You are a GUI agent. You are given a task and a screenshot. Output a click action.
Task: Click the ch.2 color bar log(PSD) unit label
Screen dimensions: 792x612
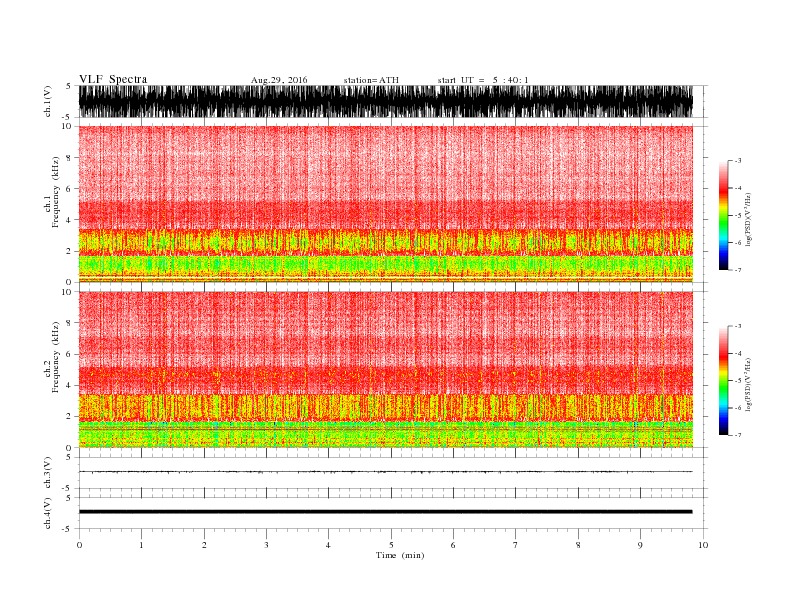(x=749, y=383)
